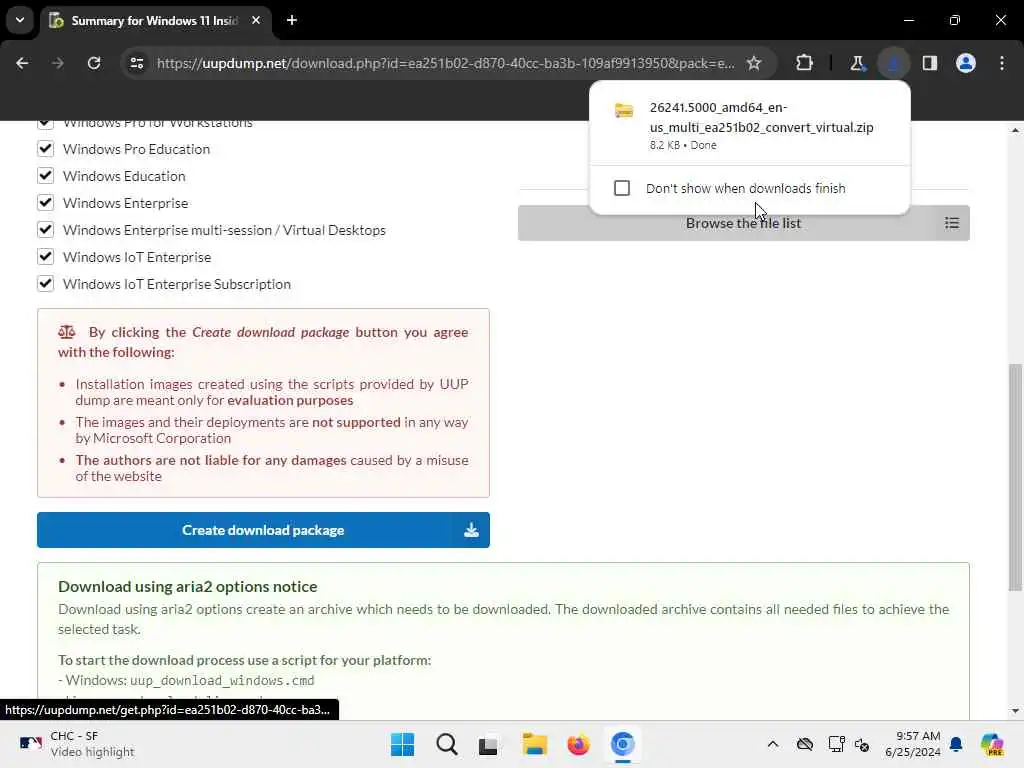Screen dimensions: 1024x768
Task: Open the Windows Start menu
Action: point(402,744)
